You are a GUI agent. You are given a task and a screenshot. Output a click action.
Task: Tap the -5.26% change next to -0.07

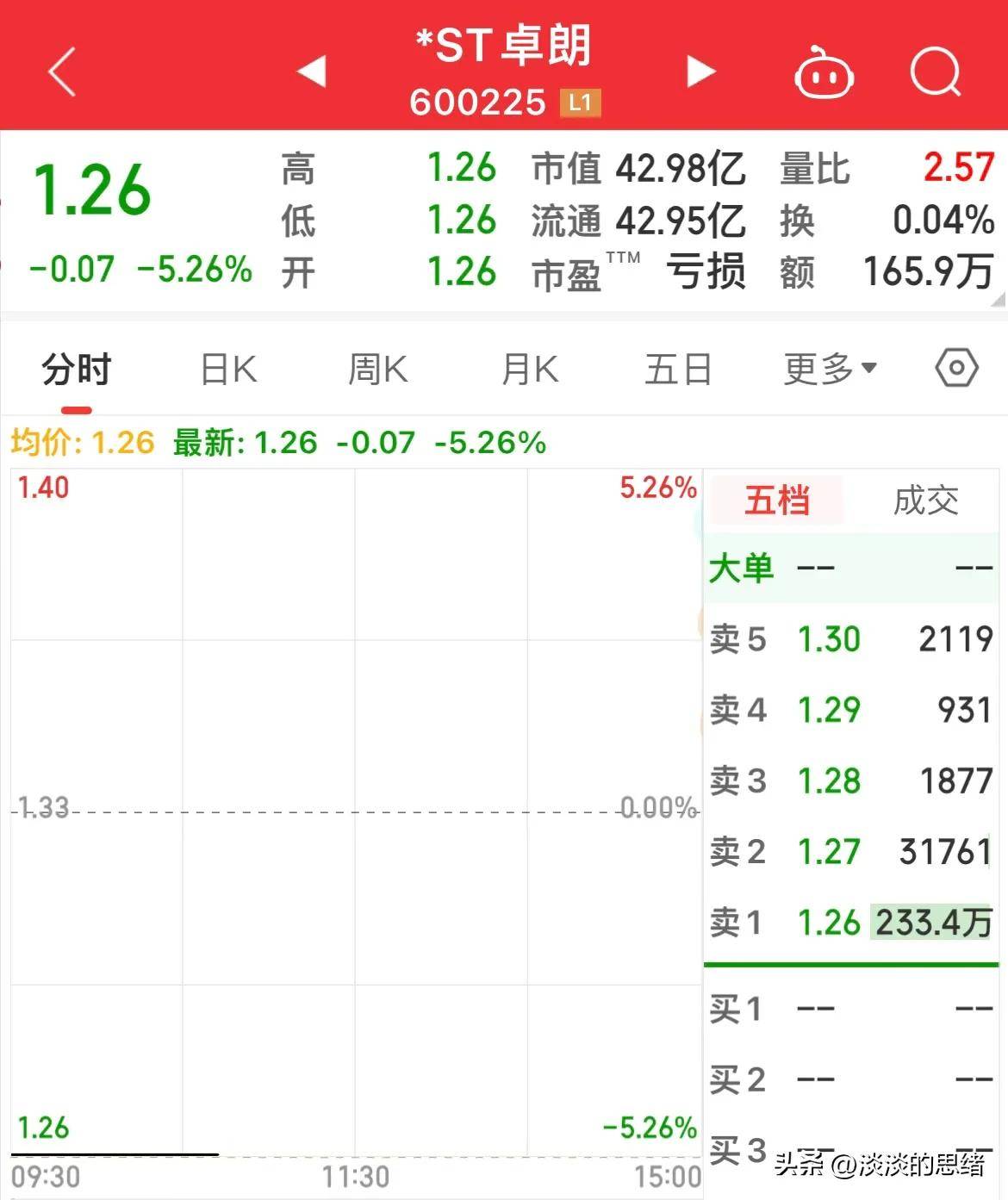(x=195, y=269)
